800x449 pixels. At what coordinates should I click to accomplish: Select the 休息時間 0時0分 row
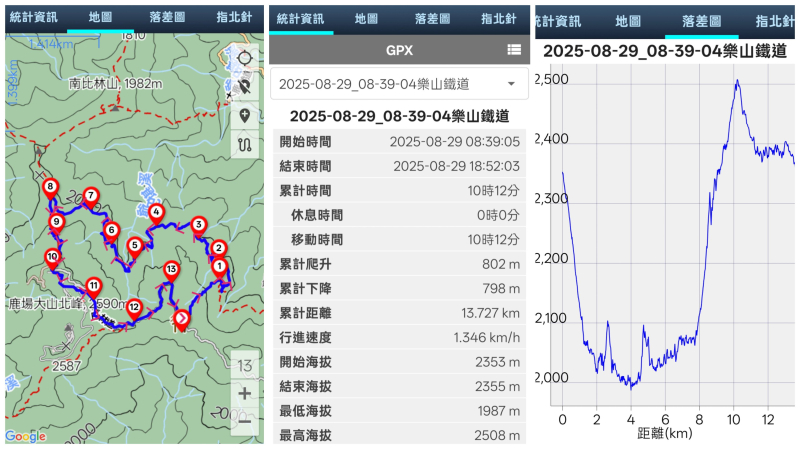[x=399, y=215]
